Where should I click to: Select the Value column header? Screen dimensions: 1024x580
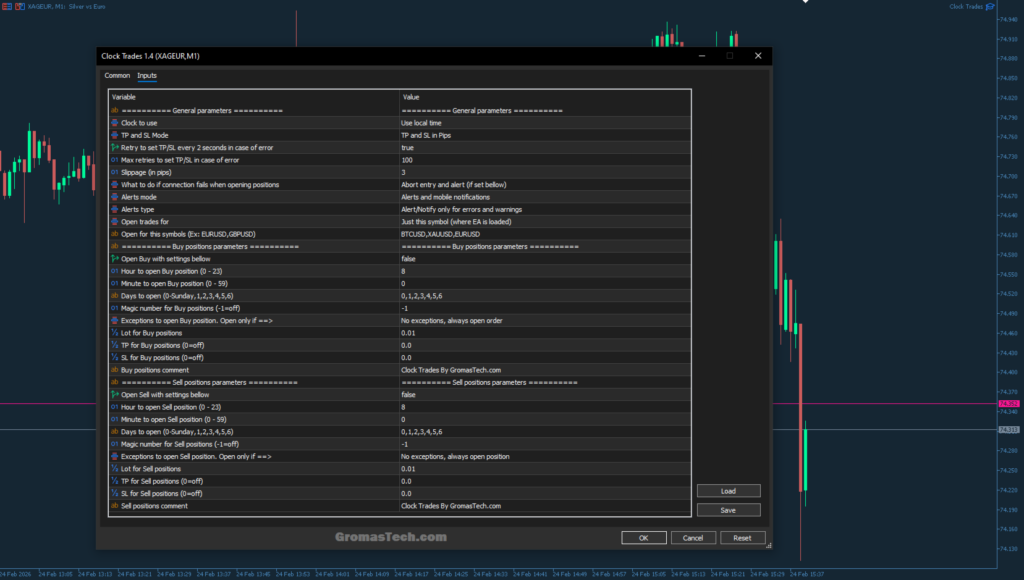click(545, 97)
